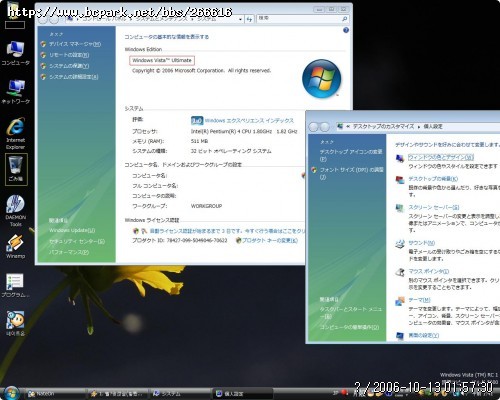Open タスクバーとスタート メニュー related link
Image resolution: width=500 pixels, height=400 pixels.
[351, 312]
